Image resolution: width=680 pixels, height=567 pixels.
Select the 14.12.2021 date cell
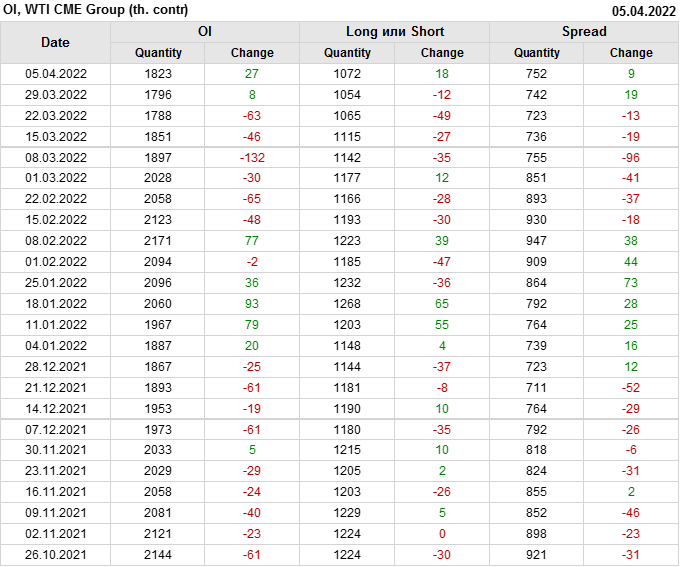[55, 408]
